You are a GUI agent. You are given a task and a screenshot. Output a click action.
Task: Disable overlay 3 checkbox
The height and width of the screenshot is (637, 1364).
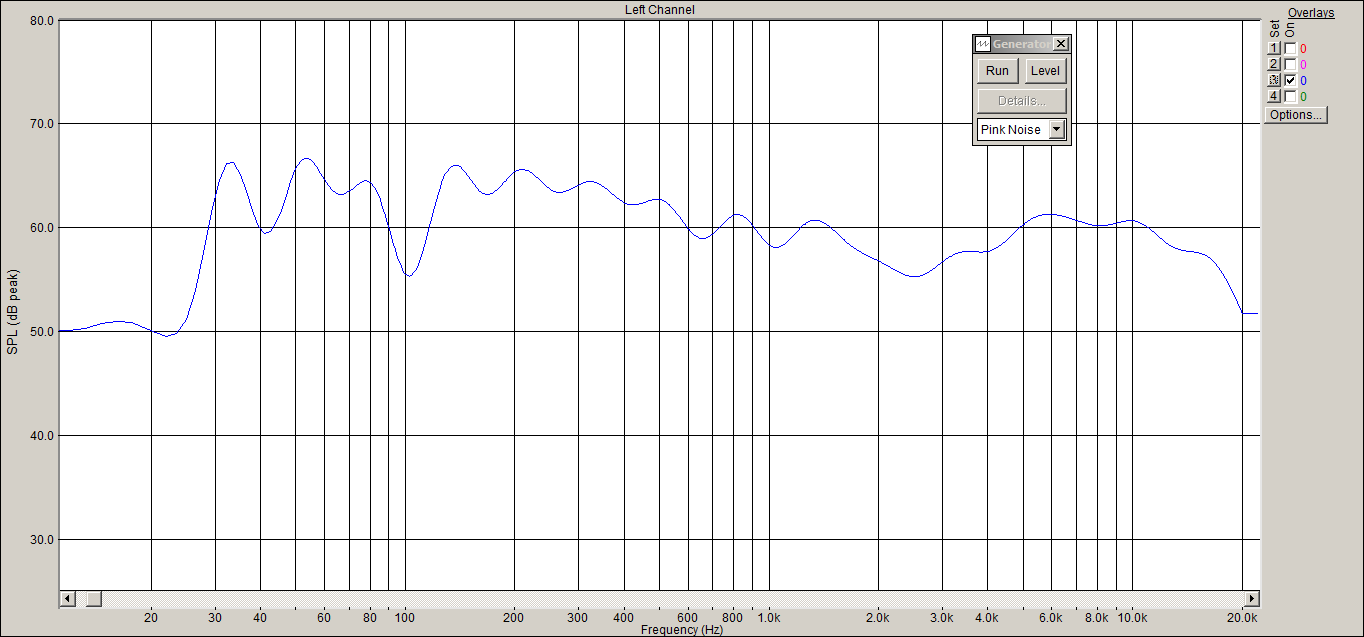click(x=1291, y=80)
